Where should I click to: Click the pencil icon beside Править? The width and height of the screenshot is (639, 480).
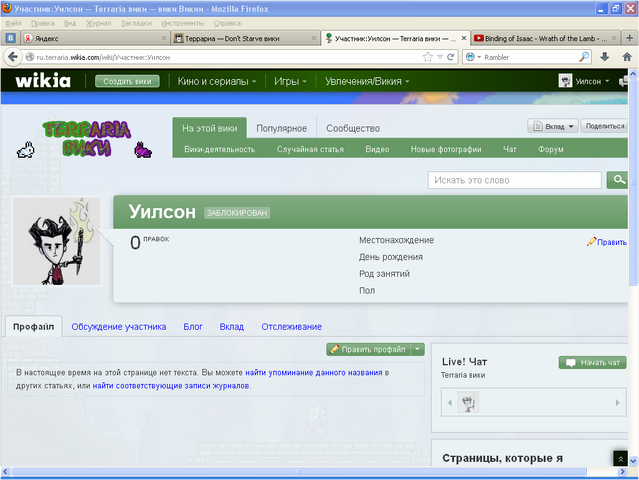coord(591,242)
